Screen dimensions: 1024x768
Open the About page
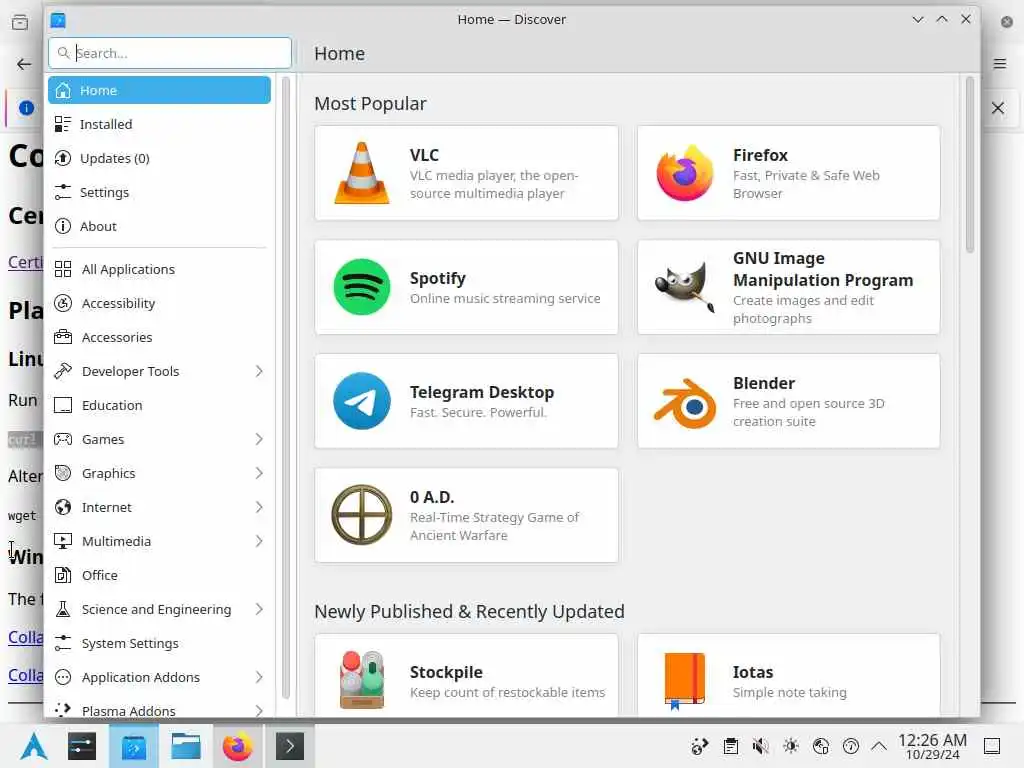(x=159, y=226)
